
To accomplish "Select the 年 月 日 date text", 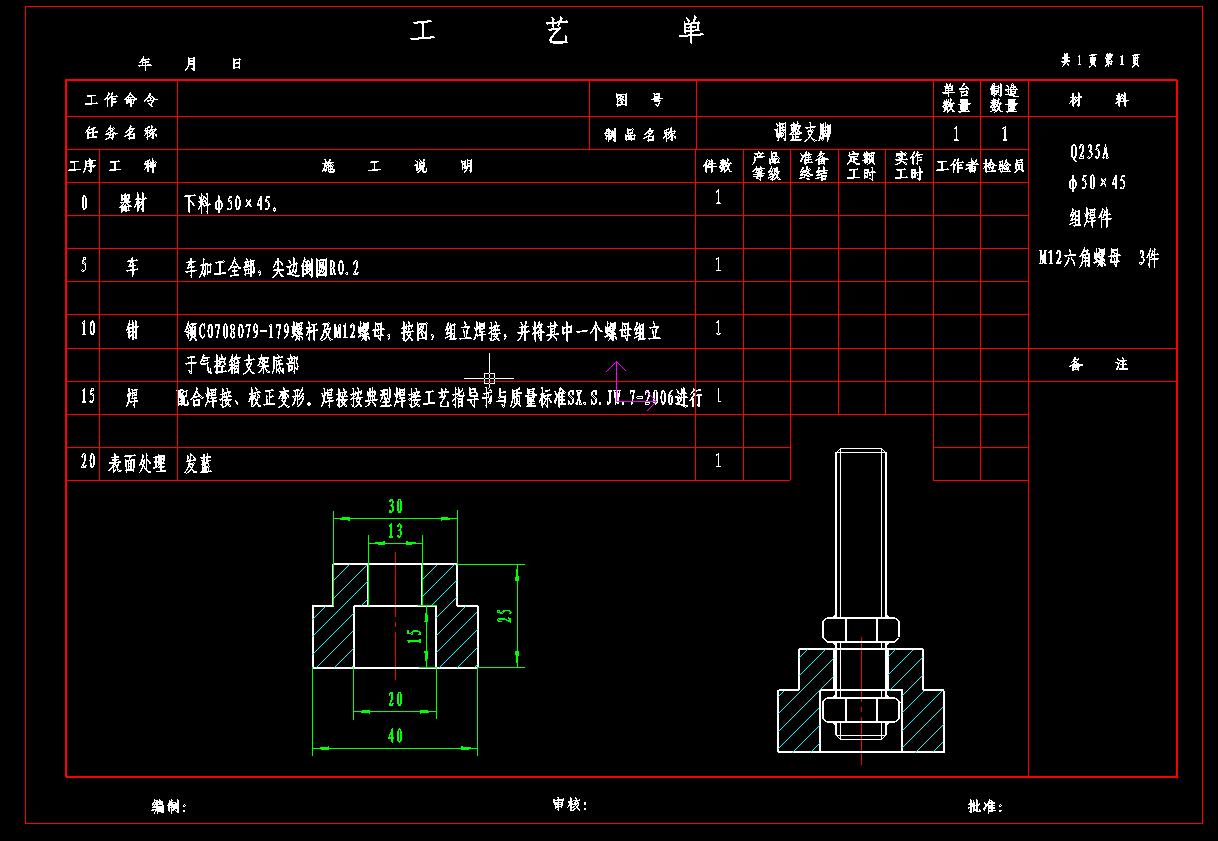I will 190,64.
